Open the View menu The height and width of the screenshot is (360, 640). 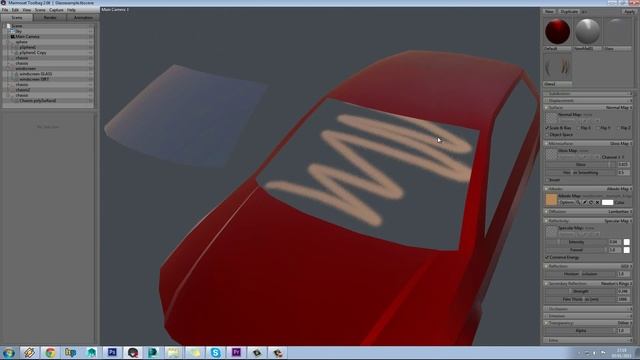point(27,10)
